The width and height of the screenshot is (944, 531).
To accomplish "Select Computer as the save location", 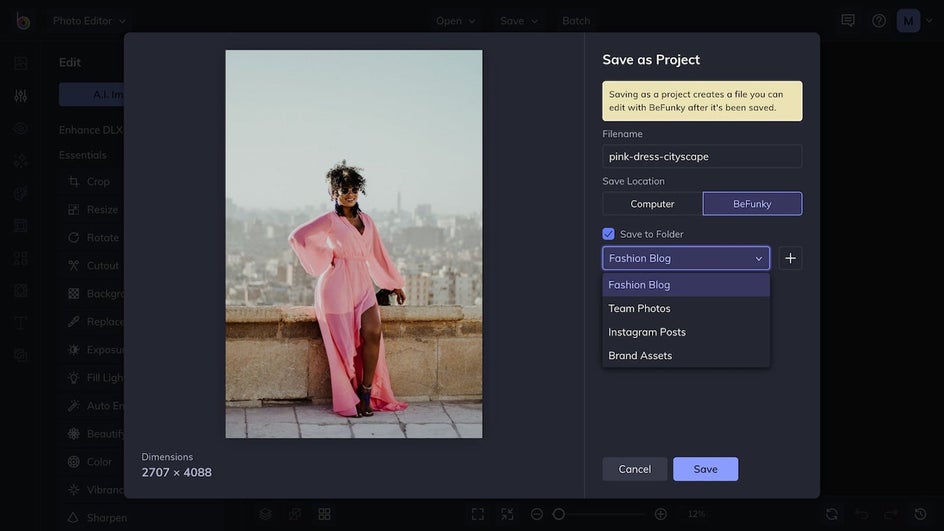I will [652, 204].
